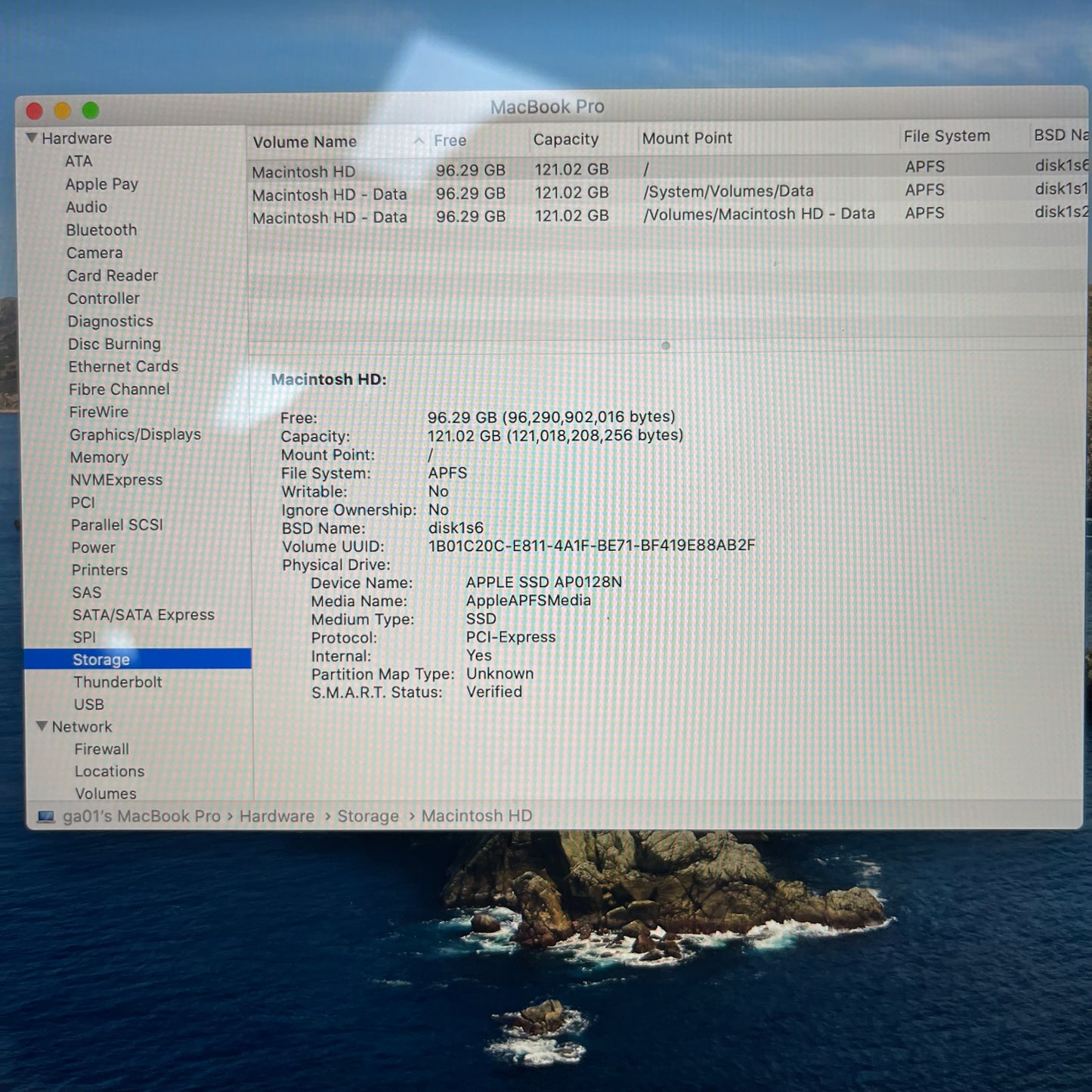
Task: Select the Macintosh HD volume row
Action: point(668,169)
